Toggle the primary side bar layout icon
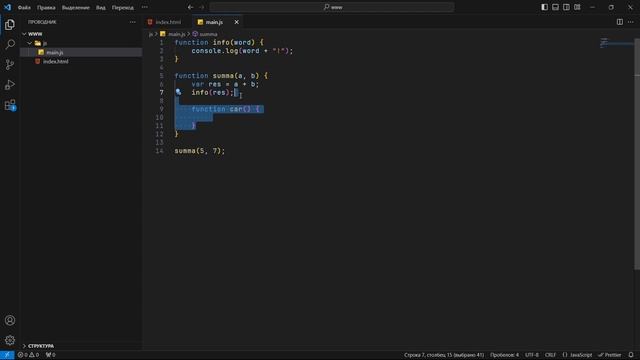 click(544, 7)
